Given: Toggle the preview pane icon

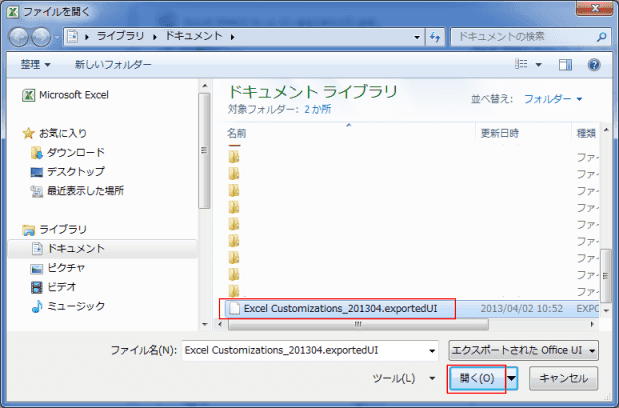Looking at the screenshot, I should (x=565, y=65).
